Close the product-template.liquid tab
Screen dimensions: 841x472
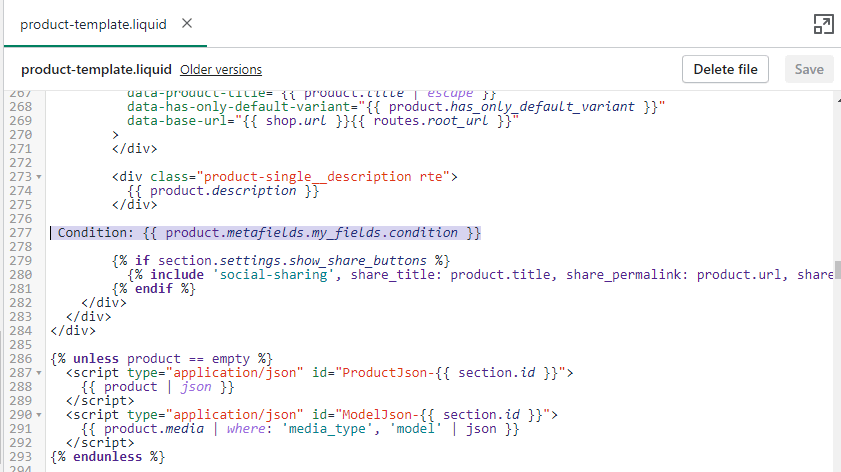click(187, 24)
